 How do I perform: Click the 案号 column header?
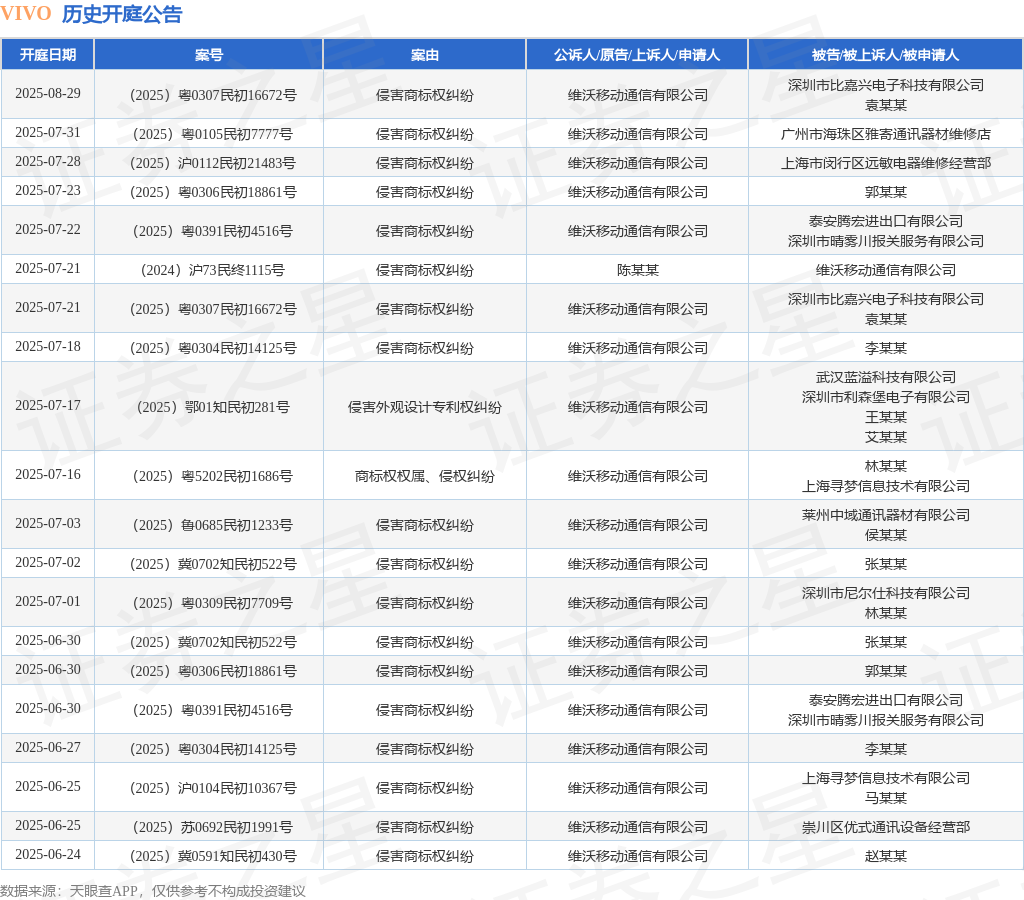pyautogui.click(x=209, y=55)
